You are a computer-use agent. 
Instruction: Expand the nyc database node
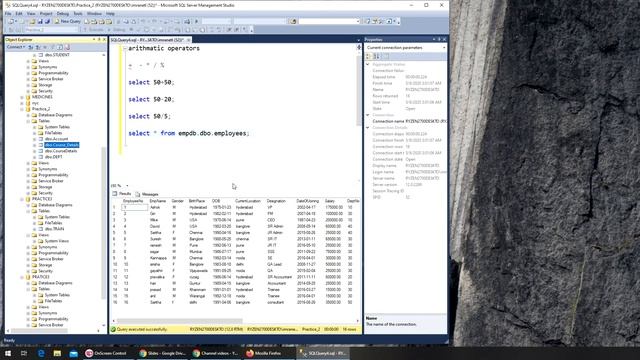click(22, 103)
